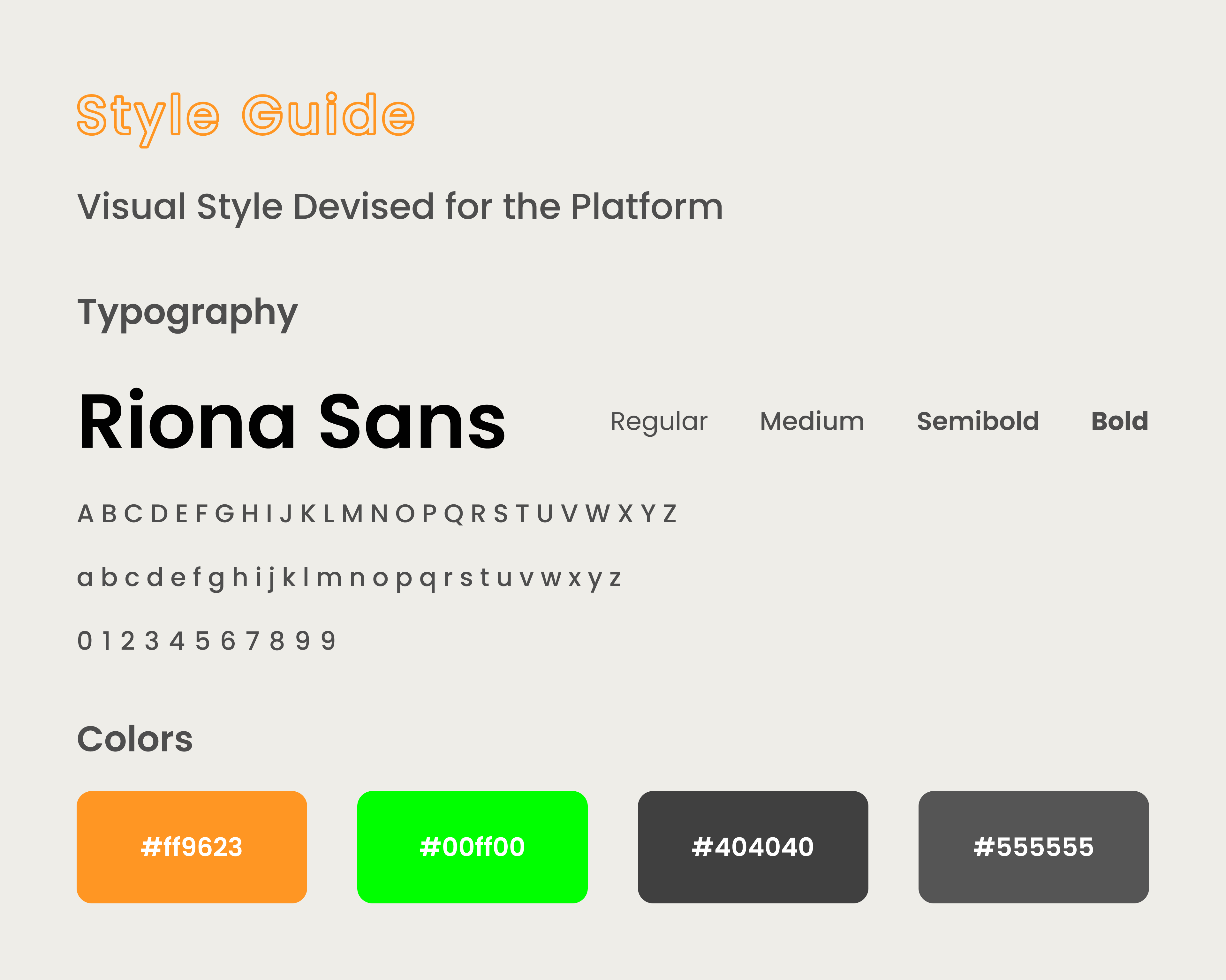The height and width of the screenshot is (980, 1226).
Task: Click the Regular font weight label
Action: click(658, 422)
